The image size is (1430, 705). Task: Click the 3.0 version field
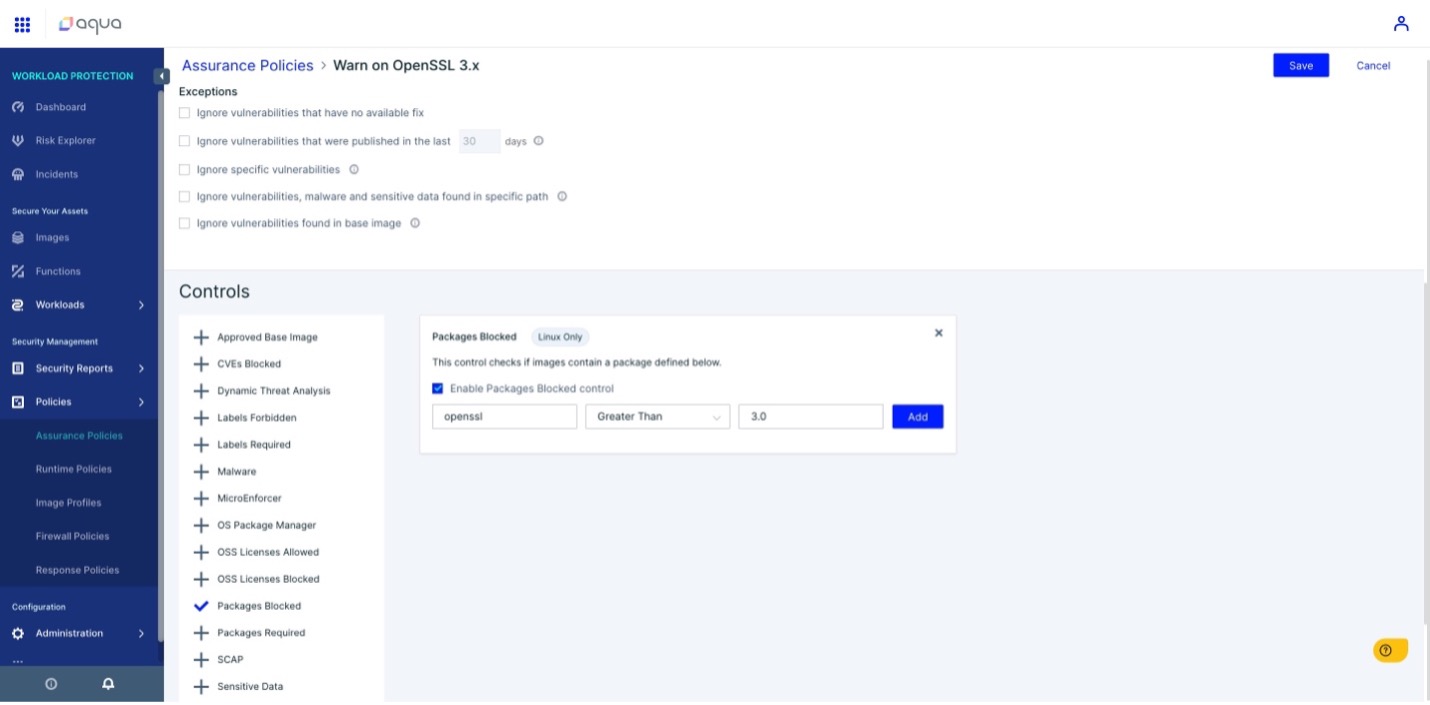pyautogui.click(x=811, y=417)
